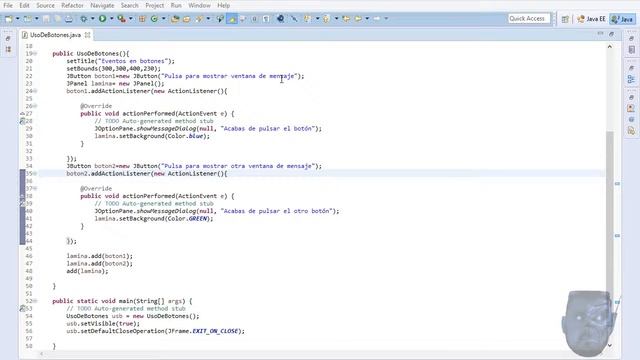The image size is (640, 360).
Task: Launch Debug with the bug icon
Action: click(x=84, y=19)
